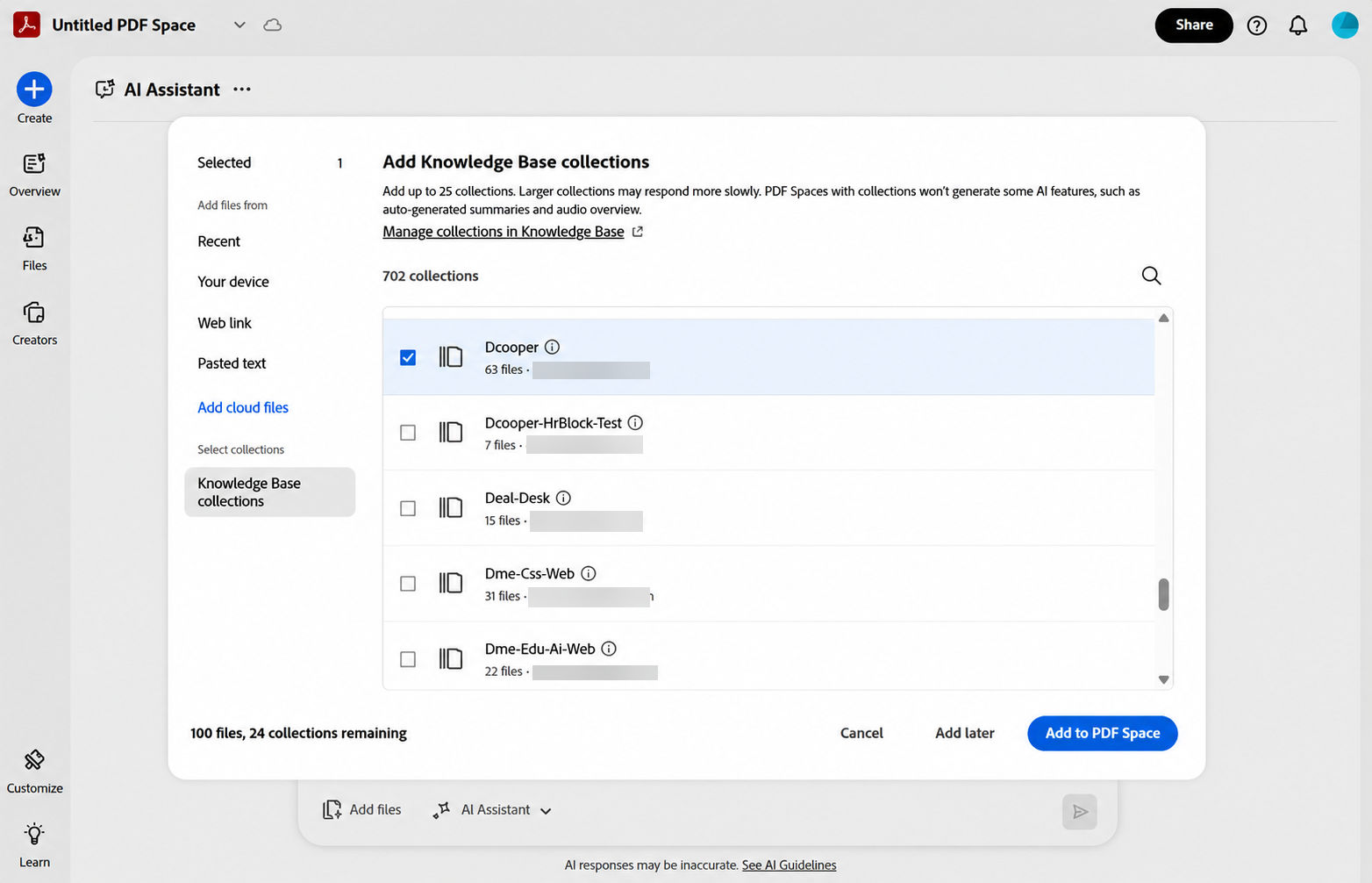Click the AI Assistant header icon
The image size is (1372, 883).
click(x=105, y=89)
